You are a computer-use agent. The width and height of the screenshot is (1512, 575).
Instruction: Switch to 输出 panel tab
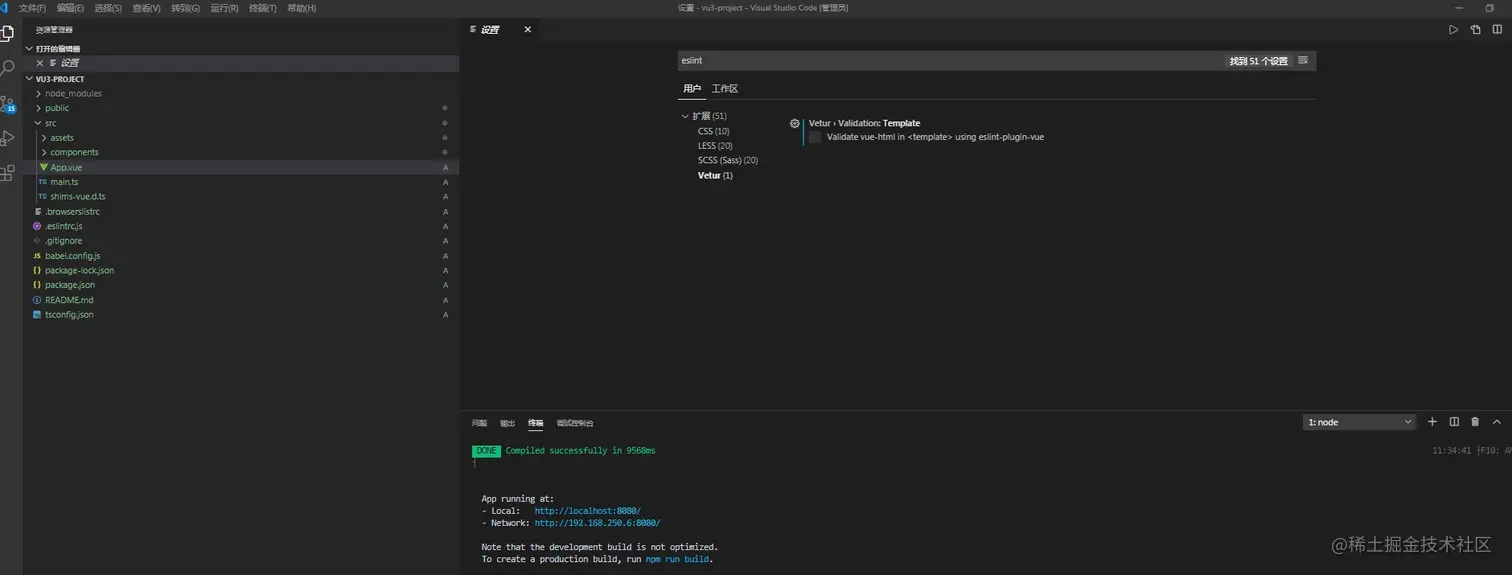pos(507,423)
